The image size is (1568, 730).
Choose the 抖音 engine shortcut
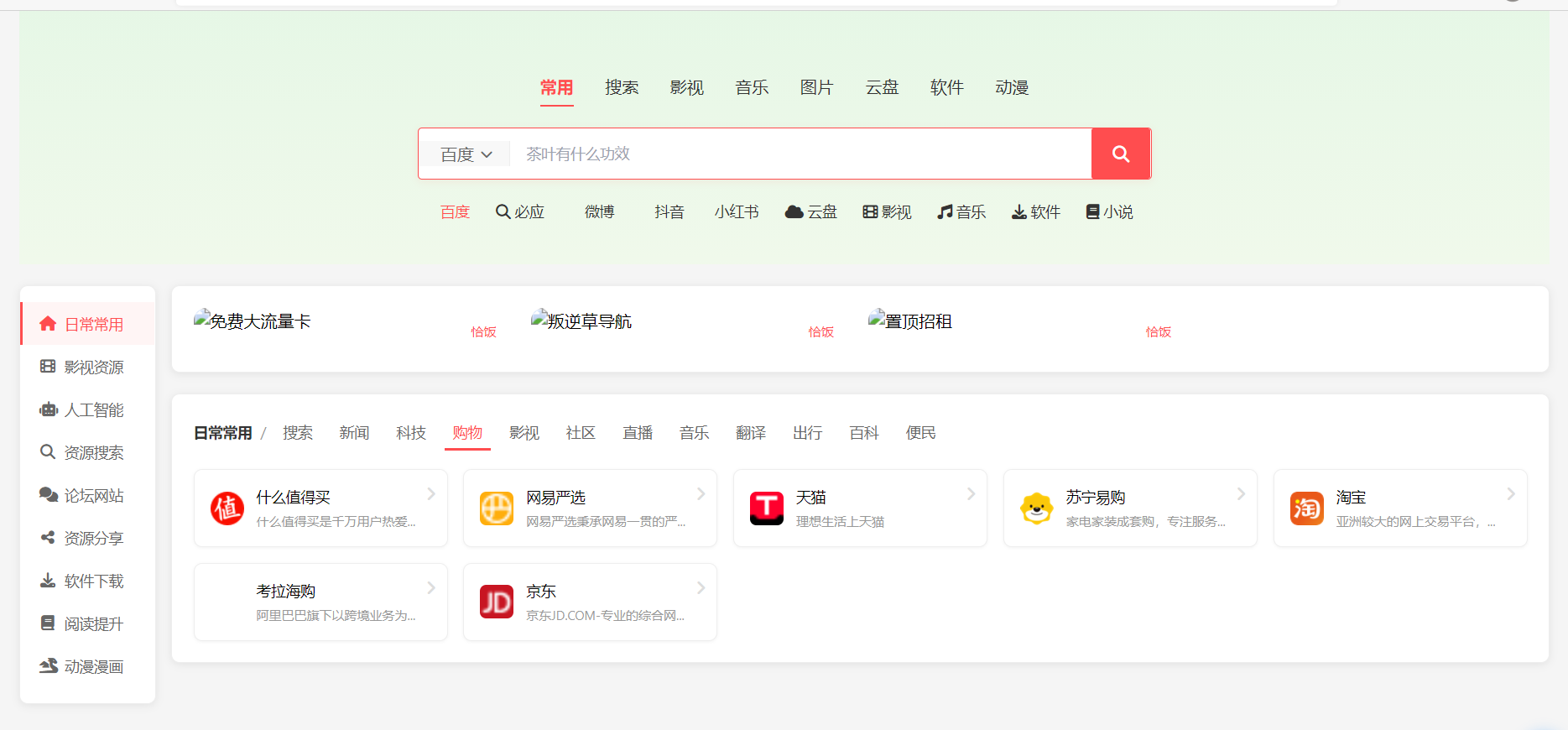(669, 212)
